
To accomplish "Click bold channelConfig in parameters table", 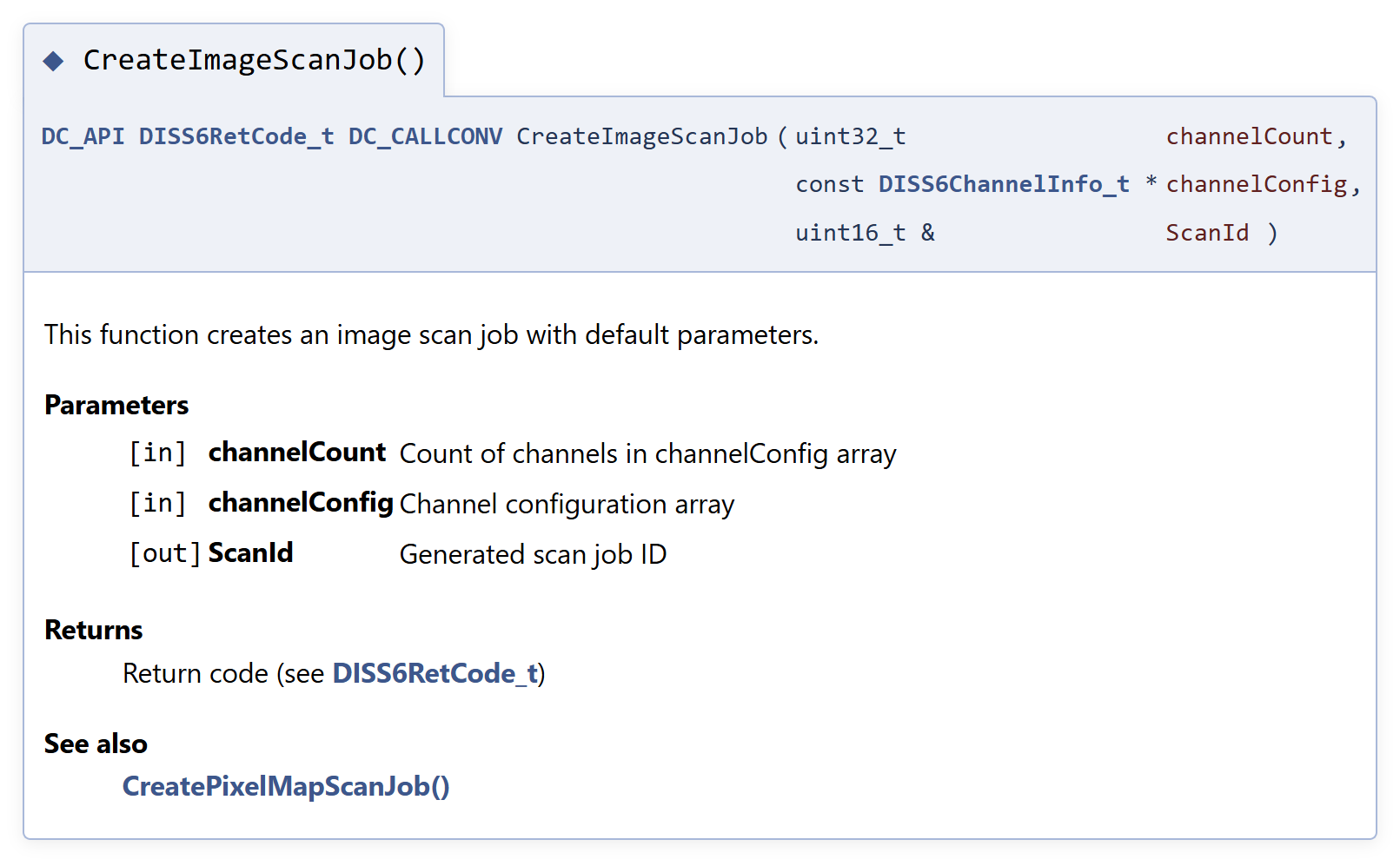I will click(301, 503).
